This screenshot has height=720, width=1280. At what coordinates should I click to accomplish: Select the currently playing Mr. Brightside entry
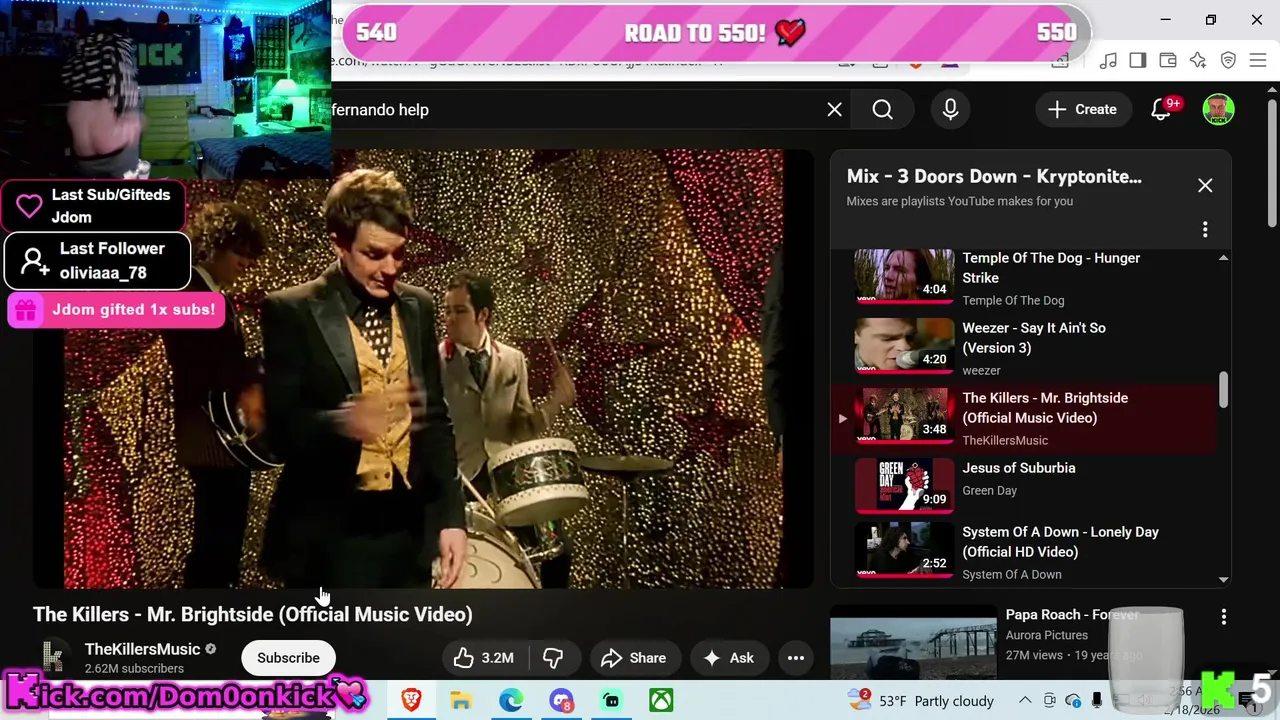(1024, 418)
